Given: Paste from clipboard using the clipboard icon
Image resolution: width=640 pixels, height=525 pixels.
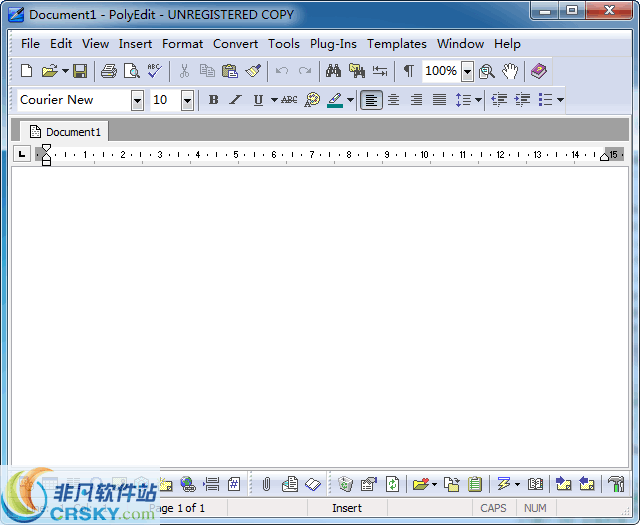Looking at the screenshot, I should click(230, 71).
